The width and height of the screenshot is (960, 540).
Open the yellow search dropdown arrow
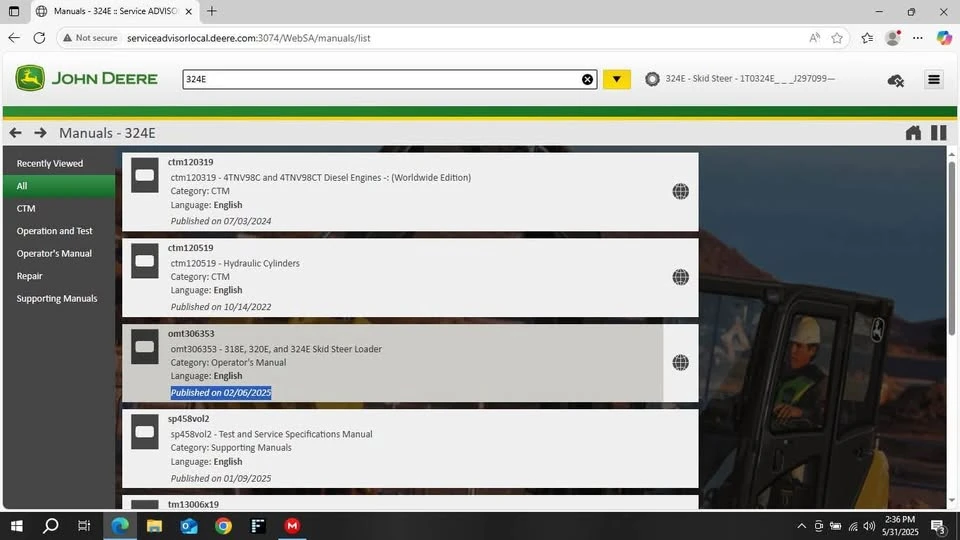click(617, 79)
